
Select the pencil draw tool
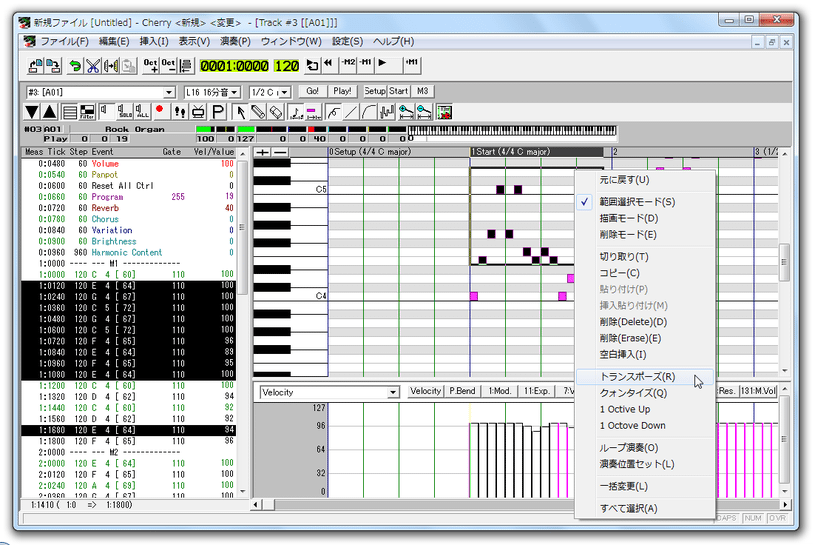[258, 112]
